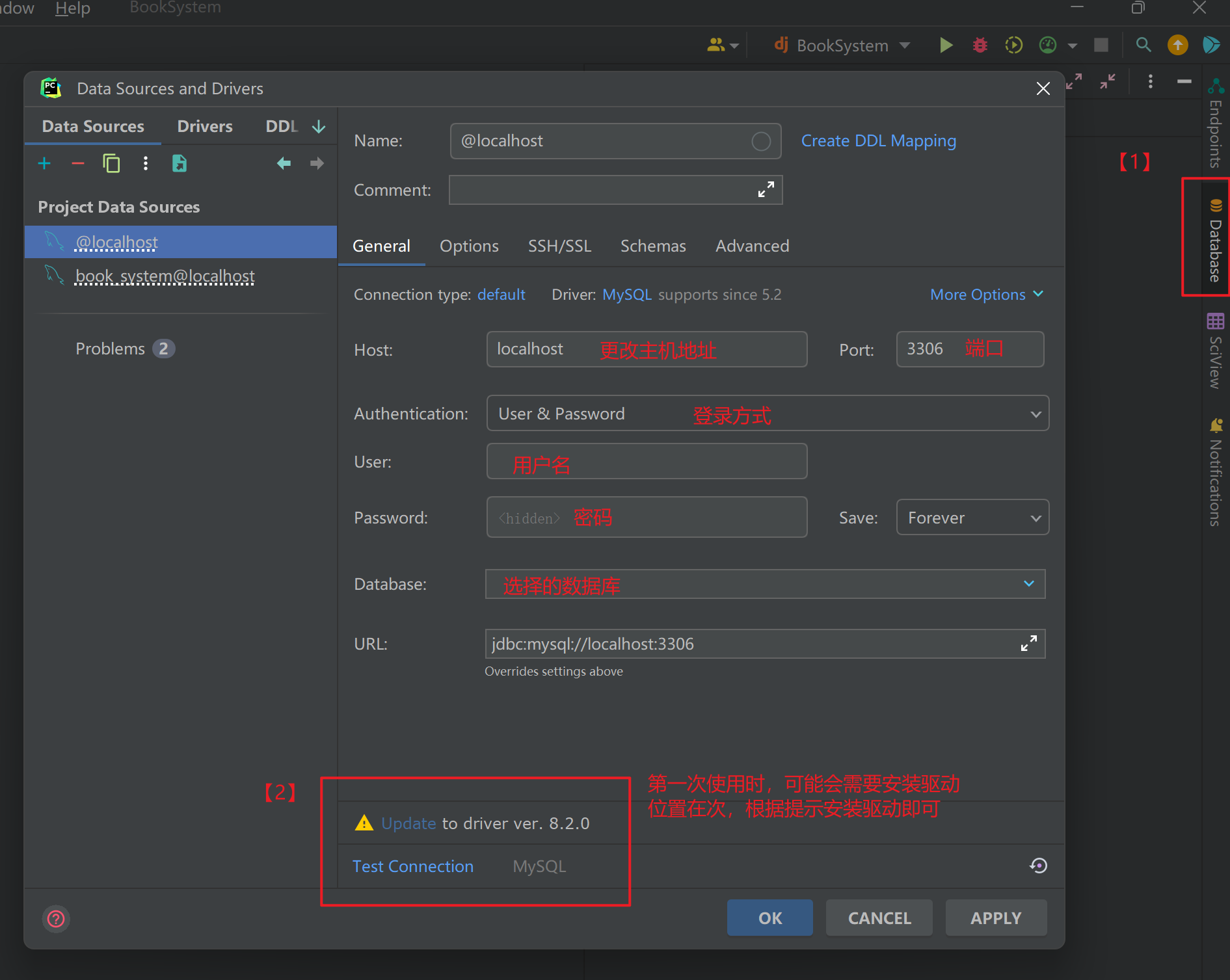Image resolution: width=1230 pixels, height=980 pixels.
Task: Run the BookSystem configuration
Action: point(946,45)
